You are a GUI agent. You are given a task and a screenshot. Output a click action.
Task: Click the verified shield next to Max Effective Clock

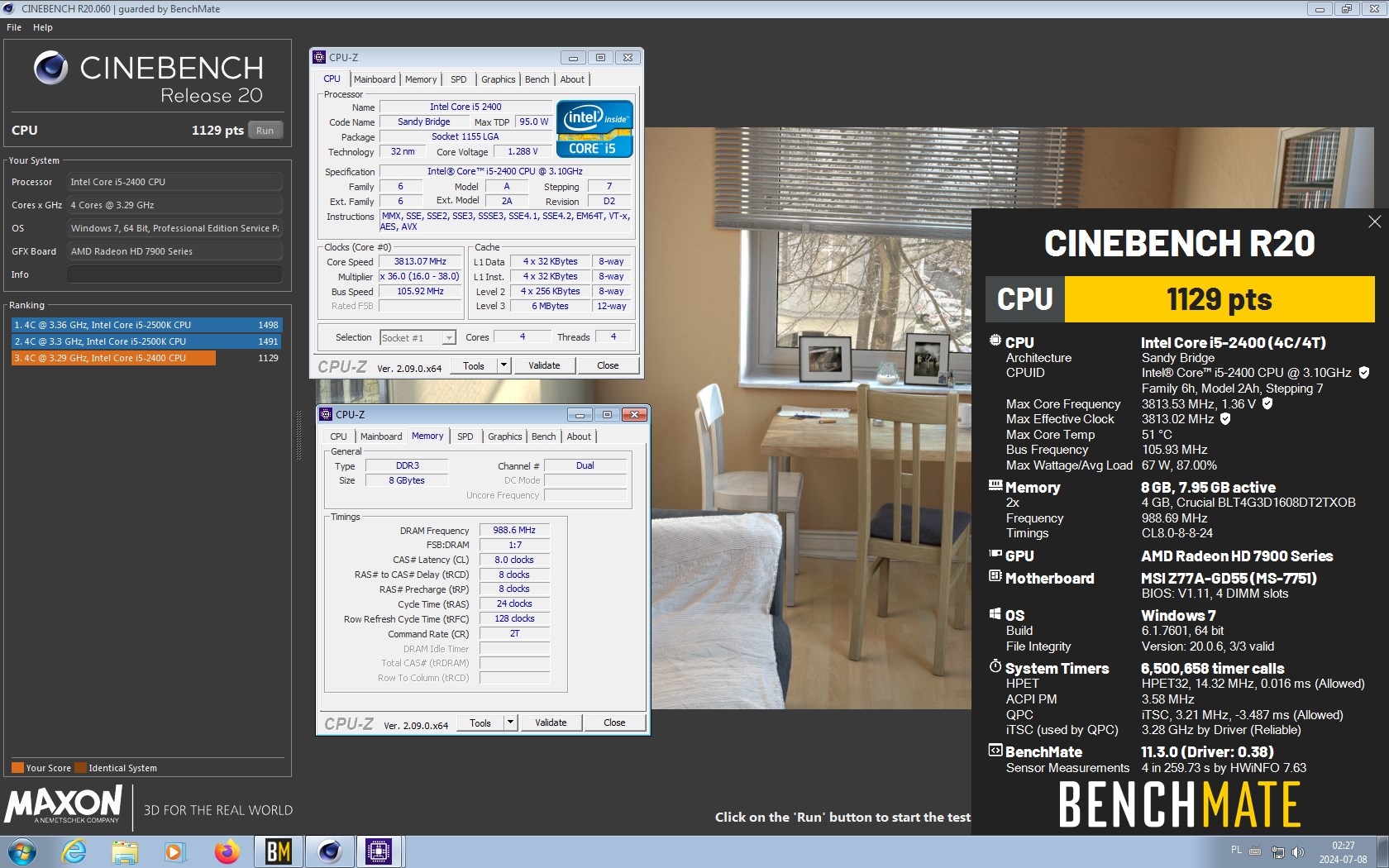point(1225,418)
